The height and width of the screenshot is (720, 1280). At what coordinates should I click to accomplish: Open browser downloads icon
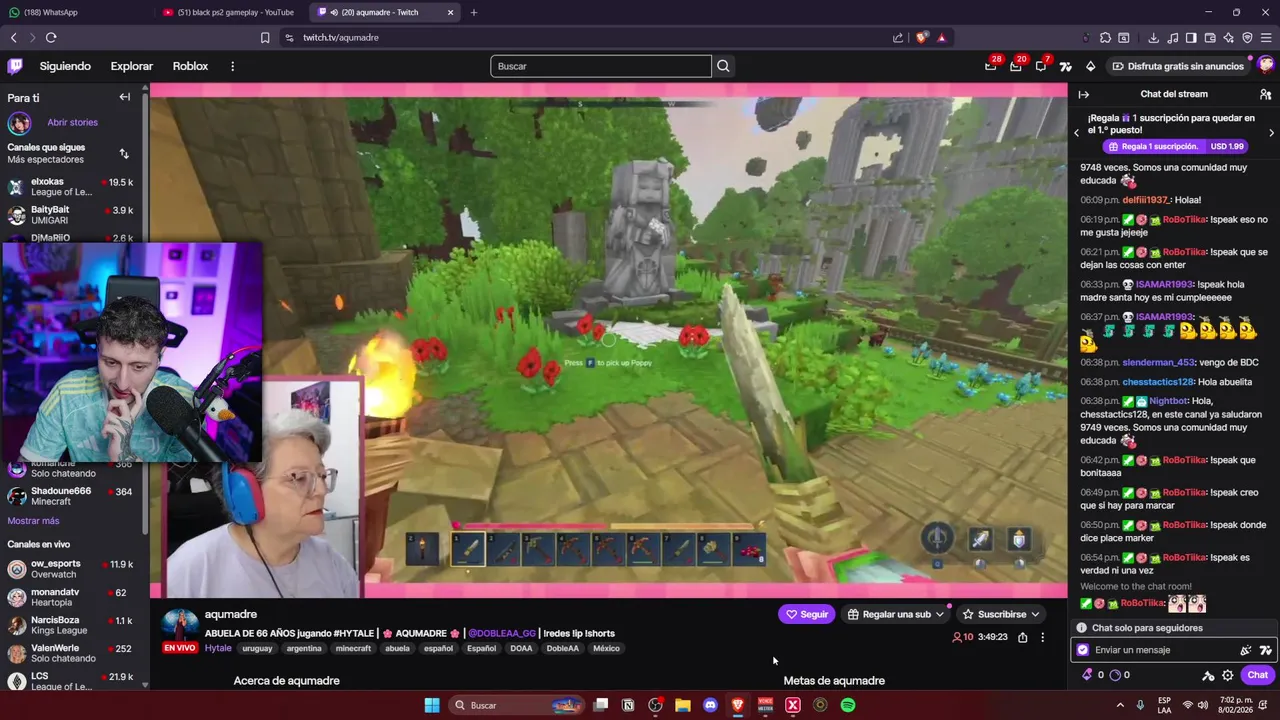1153,38
